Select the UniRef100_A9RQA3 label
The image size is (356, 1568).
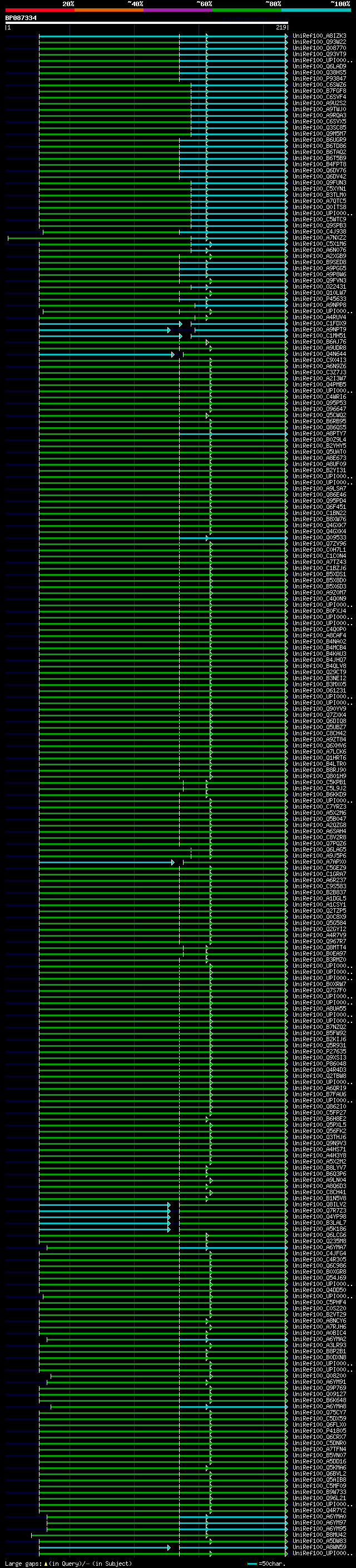[x=319, y=115]
